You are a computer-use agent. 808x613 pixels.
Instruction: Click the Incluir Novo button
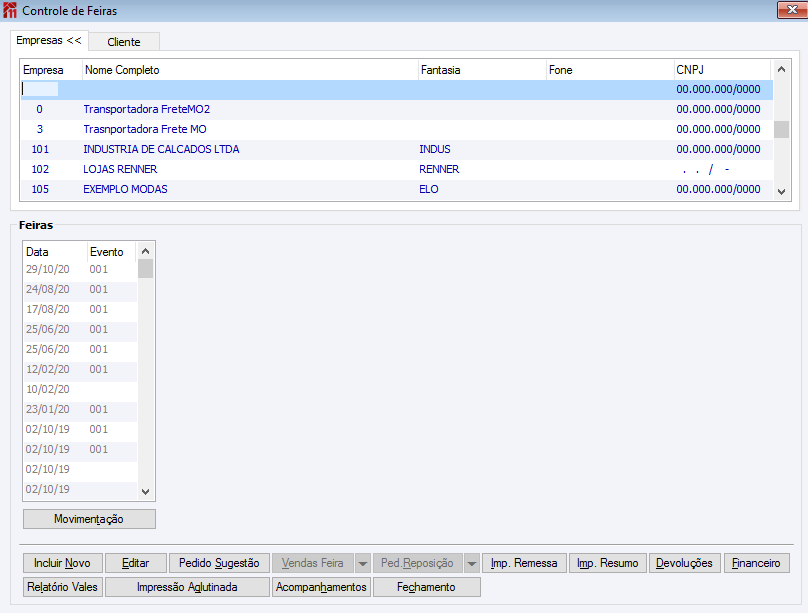(62, 563)
